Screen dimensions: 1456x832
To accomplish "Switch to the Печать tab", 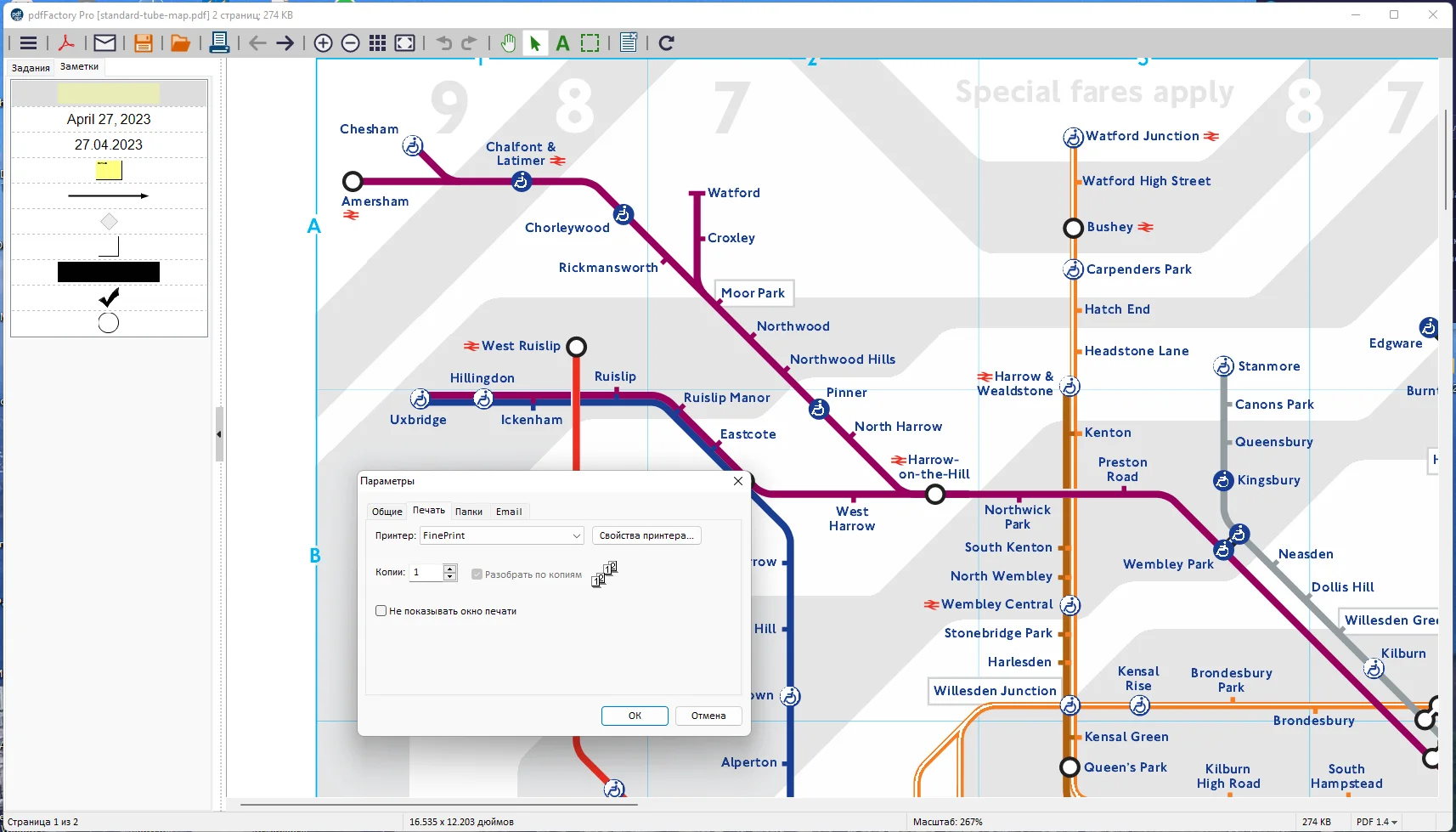I will pos(429,511).
